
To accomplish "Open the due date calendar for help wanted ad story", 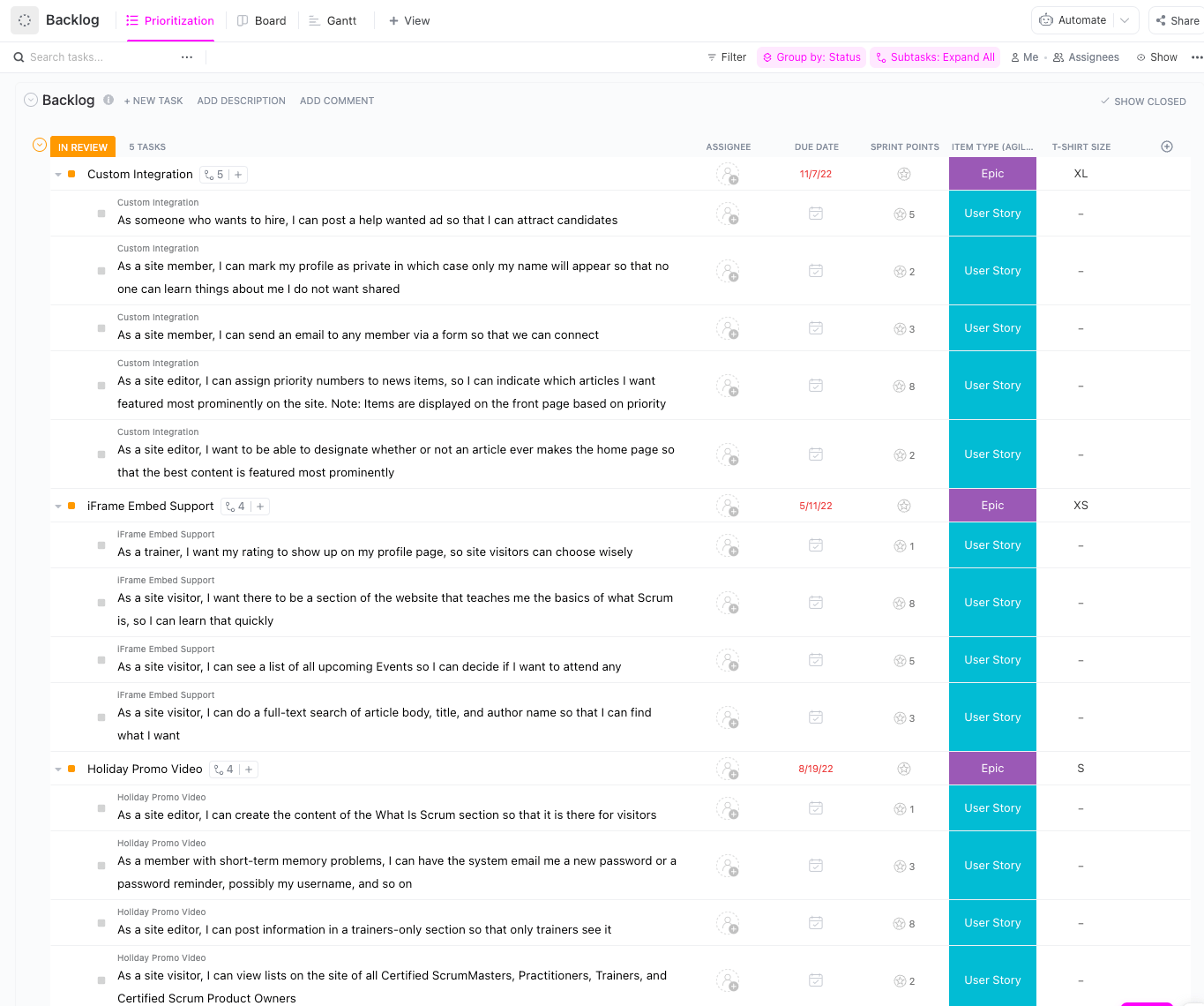I will [x=816, y=214].
